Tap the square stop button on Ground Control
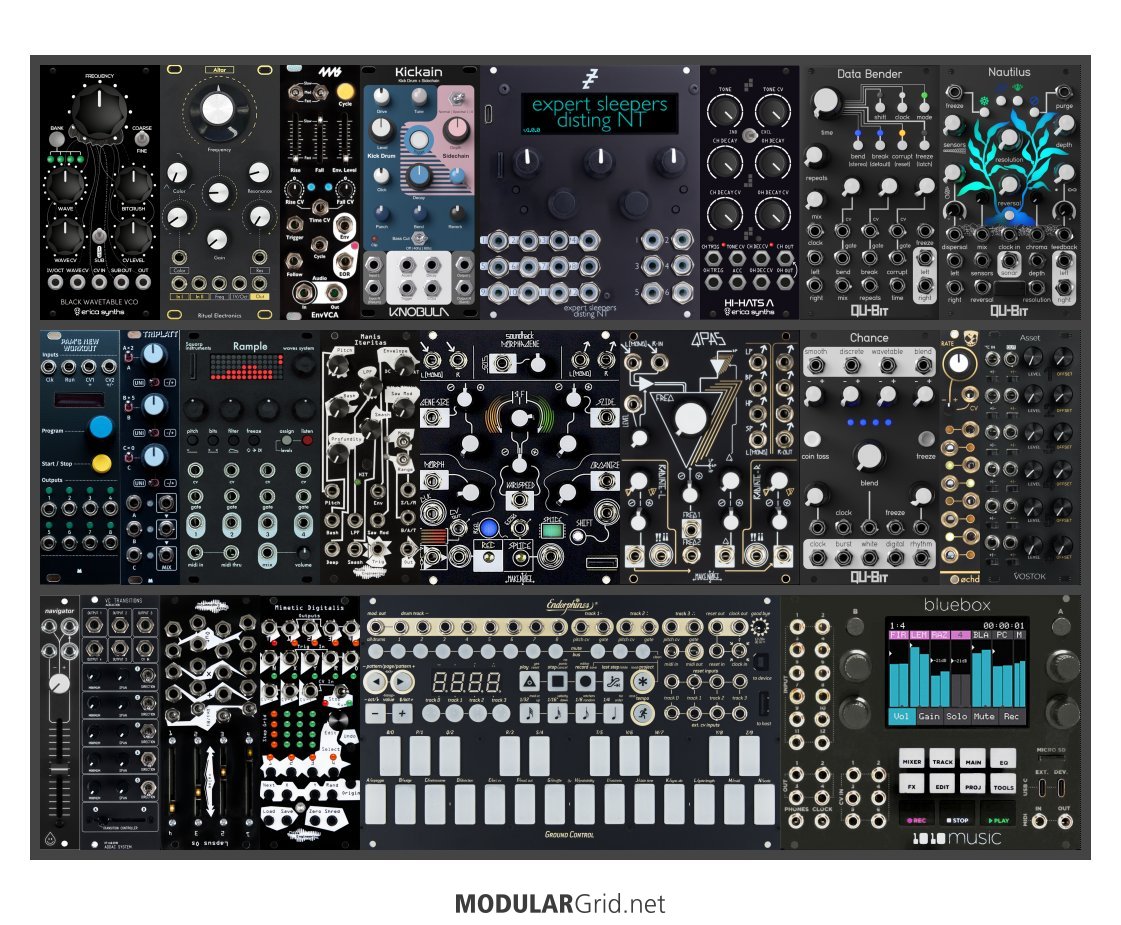Image resolution: width=1121 pixels, height=925 pixels. (x=557, y=682)
